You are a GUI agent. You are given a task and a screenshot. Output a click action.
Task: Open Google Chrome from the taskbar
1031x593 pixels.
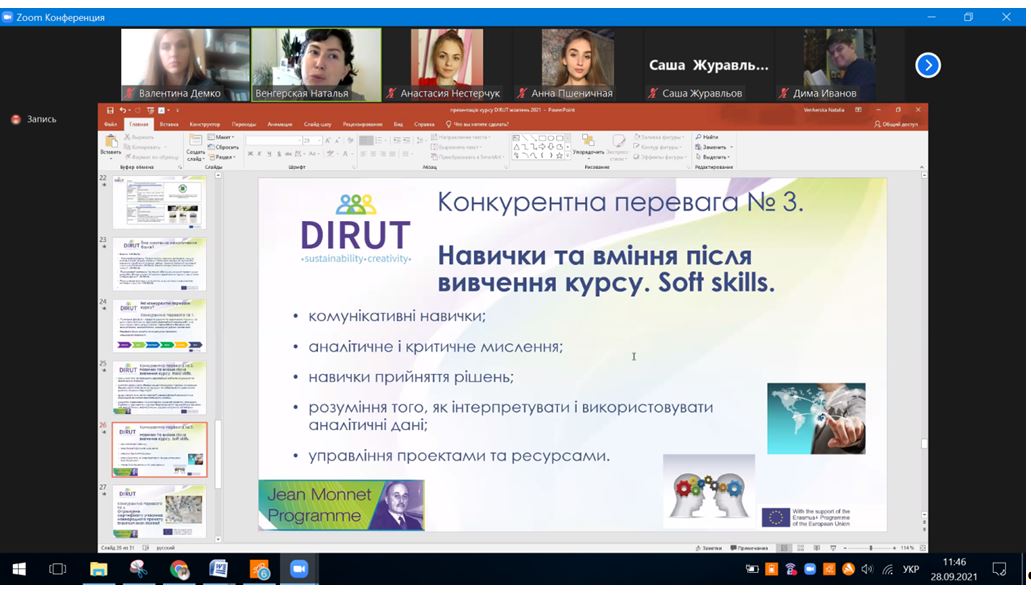179,569
